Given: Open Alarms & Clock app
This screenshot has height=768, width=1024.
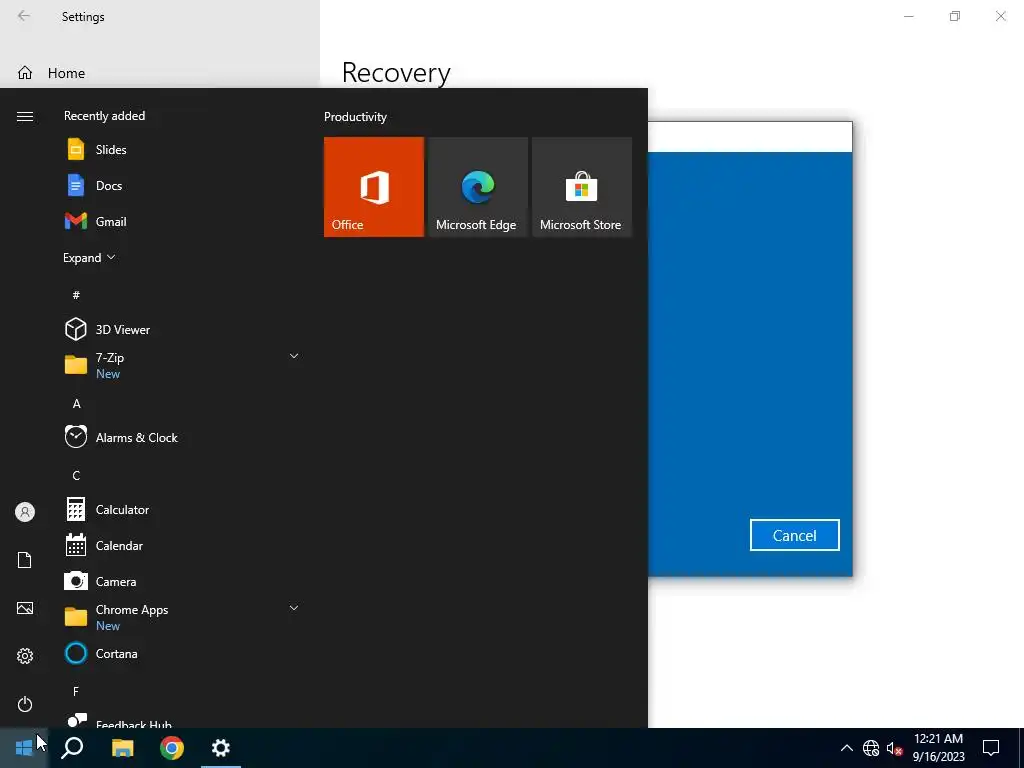Looking at the screenshot, I should 182,438.
